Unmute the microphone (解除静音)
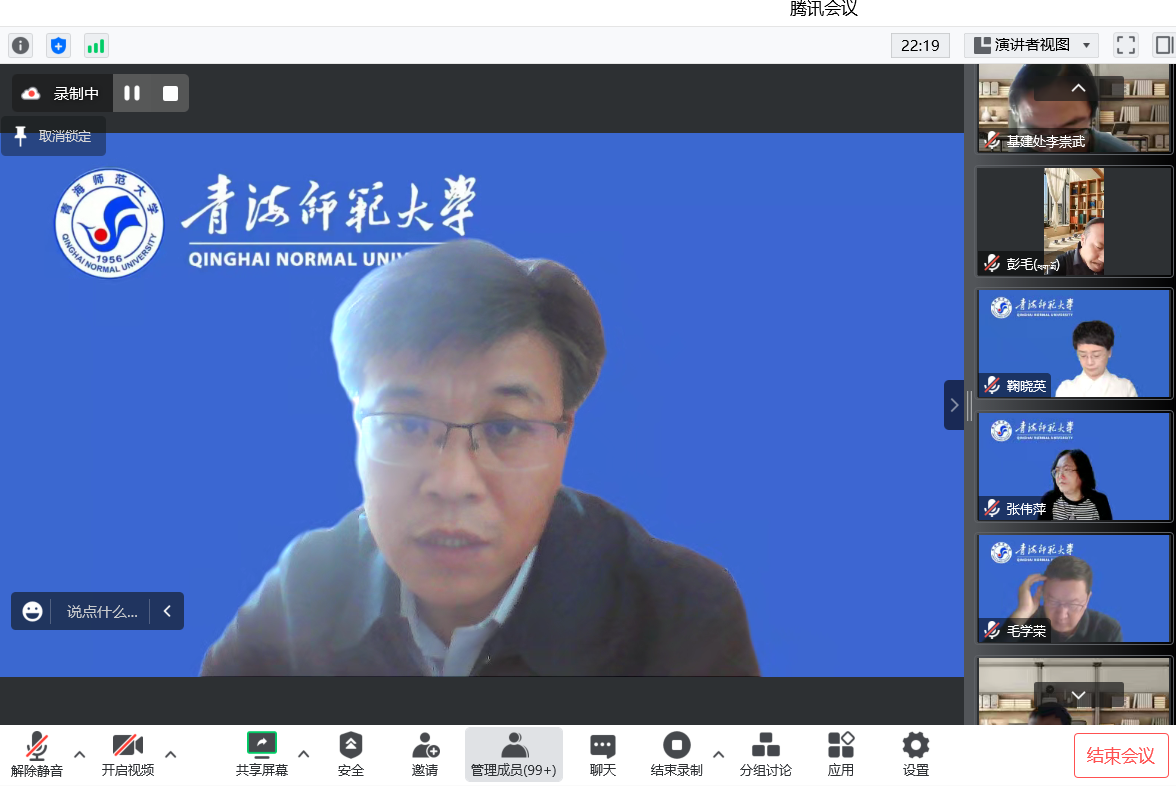The height and width of the screenshot is (786, 1176). tap(37, 754)
